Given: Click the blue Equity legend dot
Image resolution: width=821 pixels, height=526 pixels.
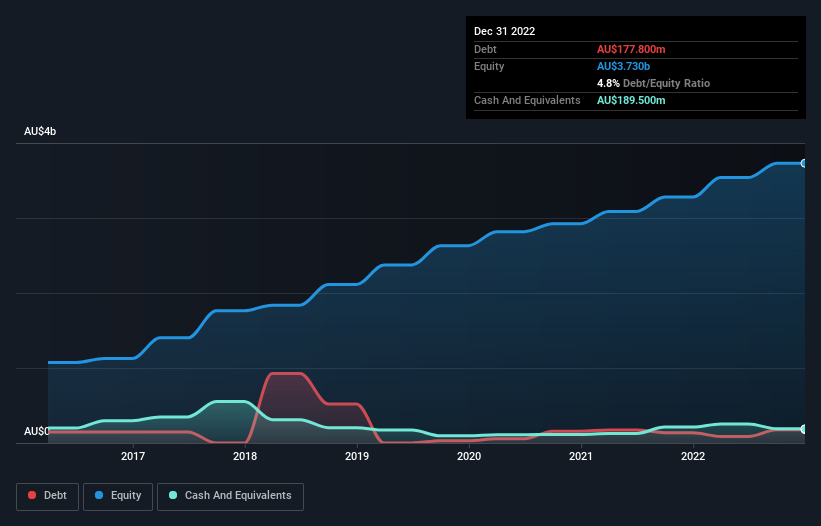Looking at the screenshot, I should point(99,495).
